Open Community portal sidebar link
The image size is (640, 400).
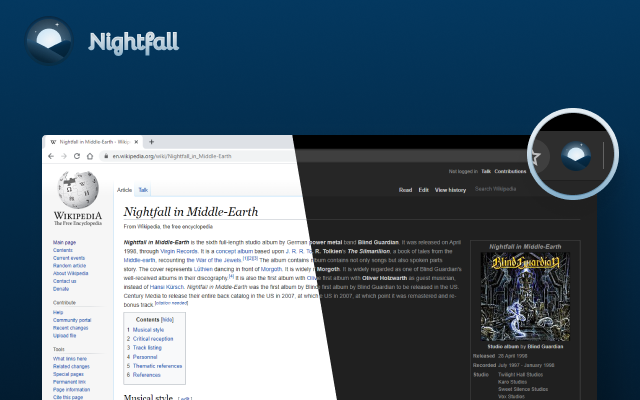pyautogui.click(x=72, y=320)
